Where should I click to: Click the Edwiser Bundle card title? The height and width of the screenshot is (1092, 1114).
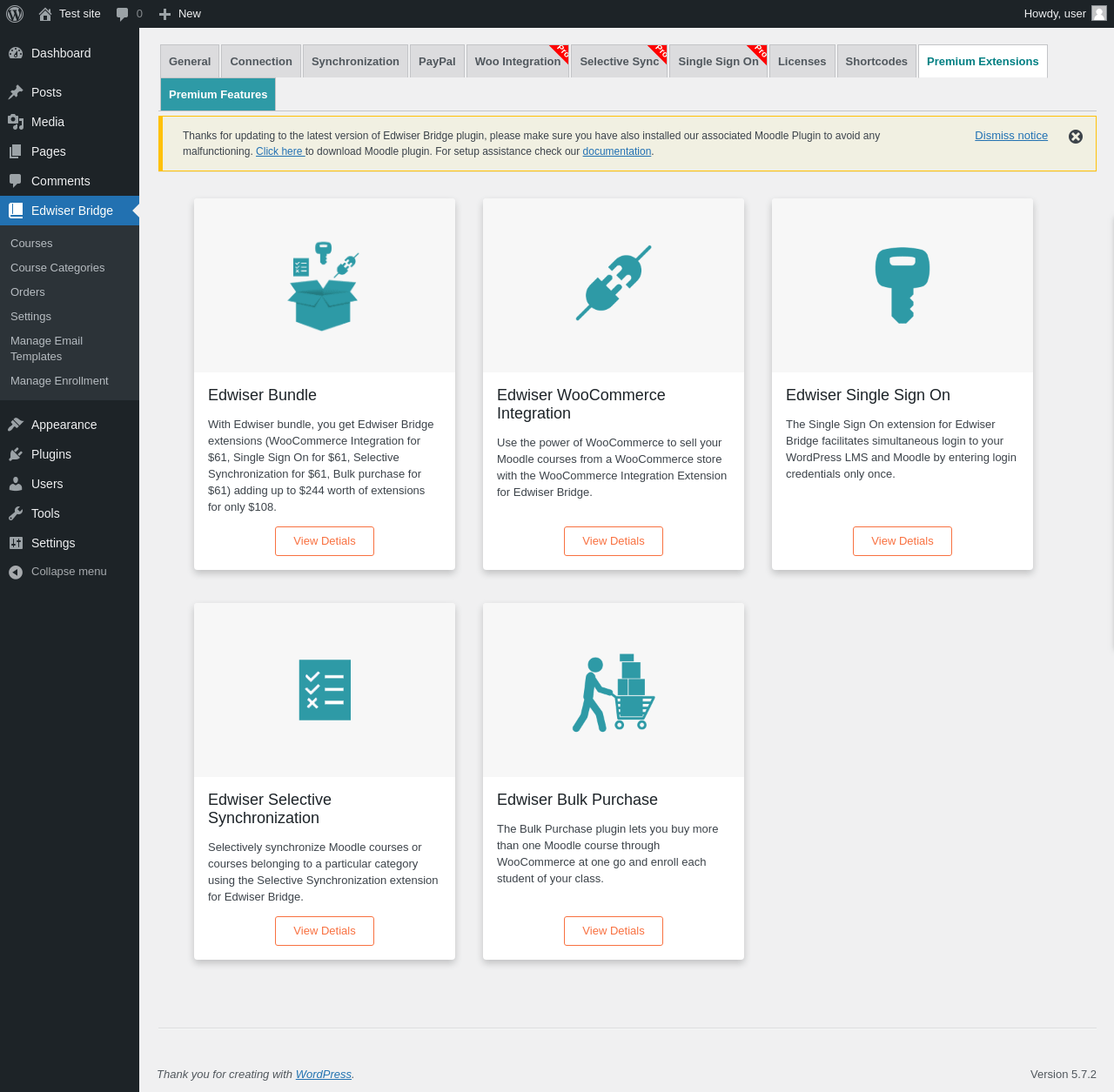tap(262, 395)
